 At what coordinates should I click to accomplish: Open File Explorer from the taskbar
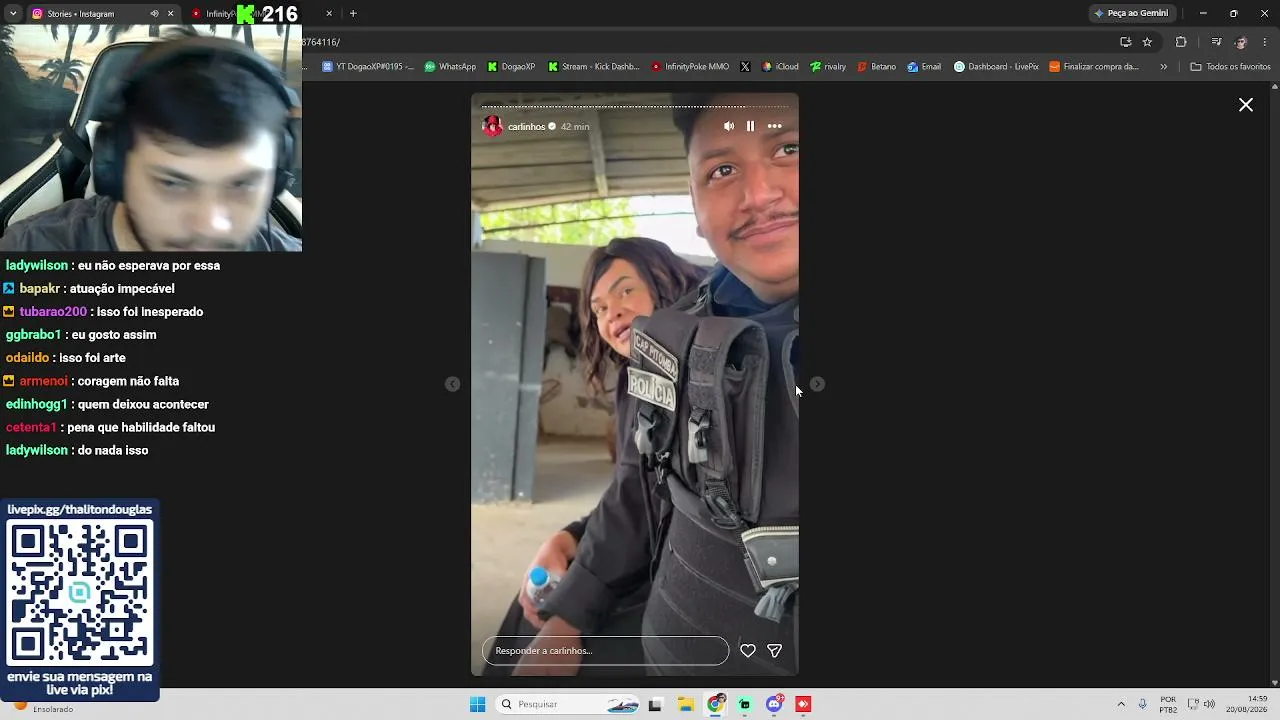(686, 704)
